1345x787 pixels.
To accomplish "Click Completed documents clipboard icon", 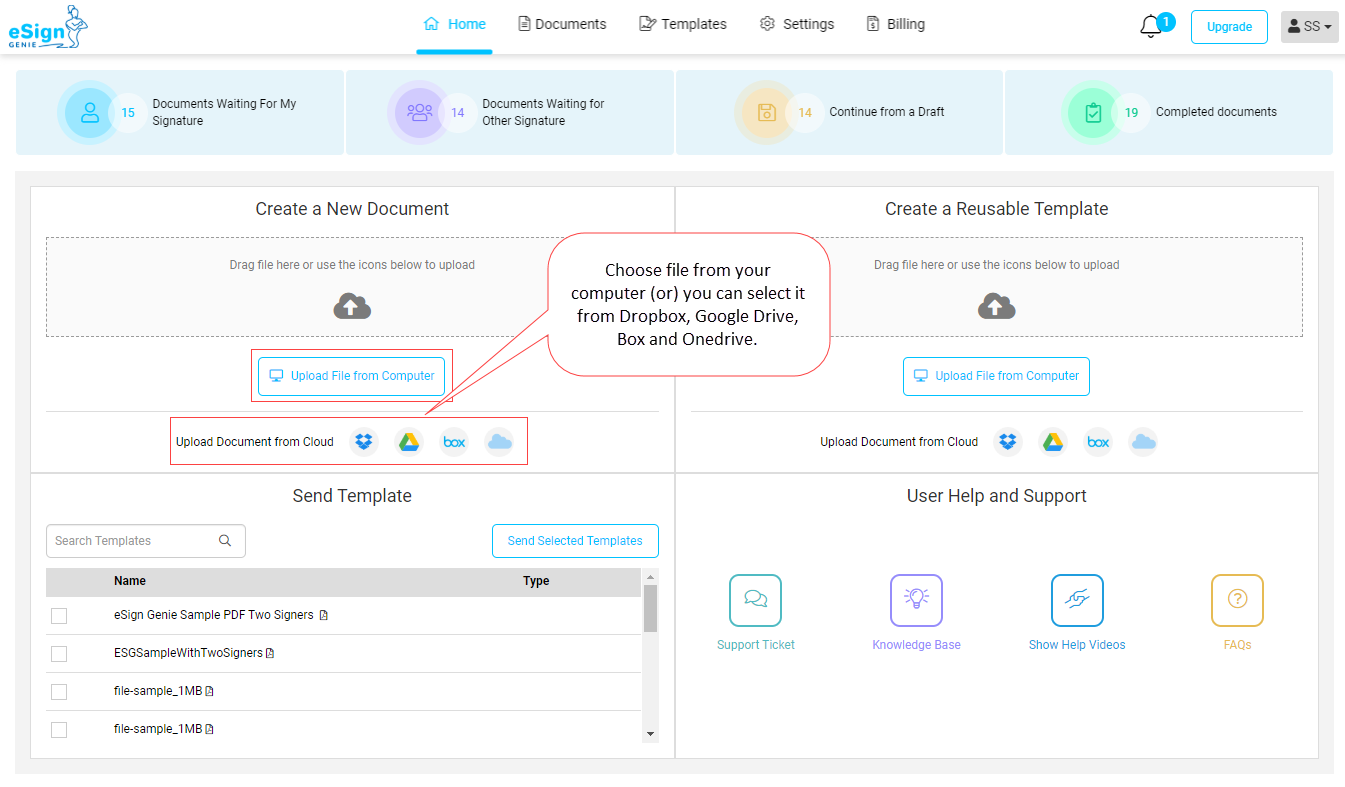I will (1094, 112).
